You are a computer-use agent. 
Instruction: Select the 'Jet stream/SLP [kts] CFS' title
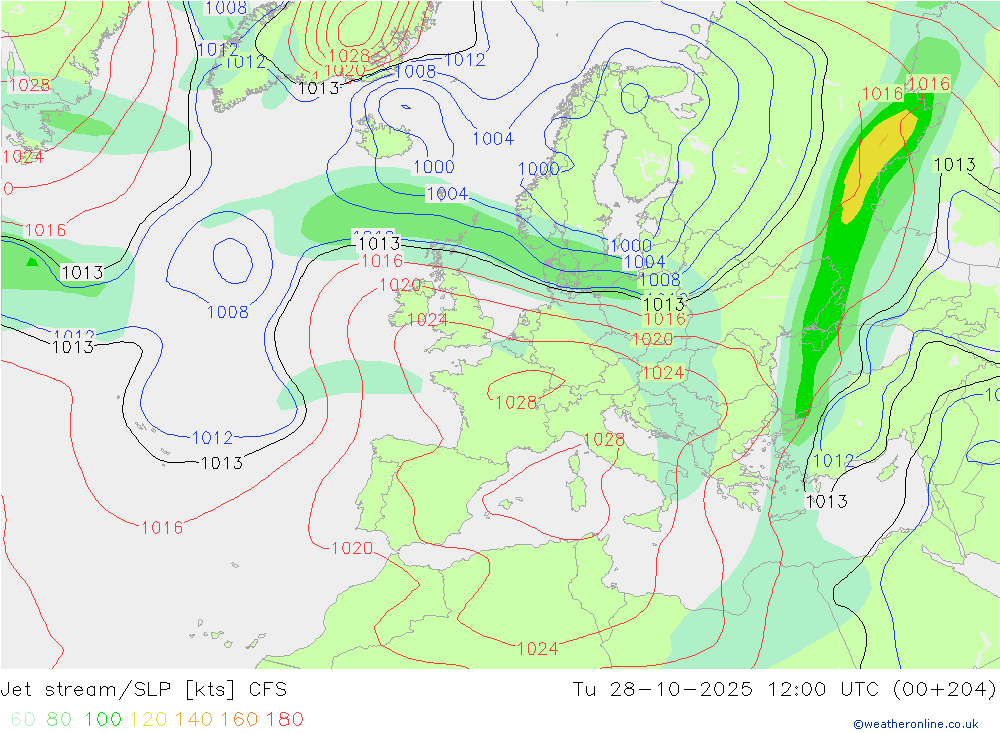tap(143, 690)
